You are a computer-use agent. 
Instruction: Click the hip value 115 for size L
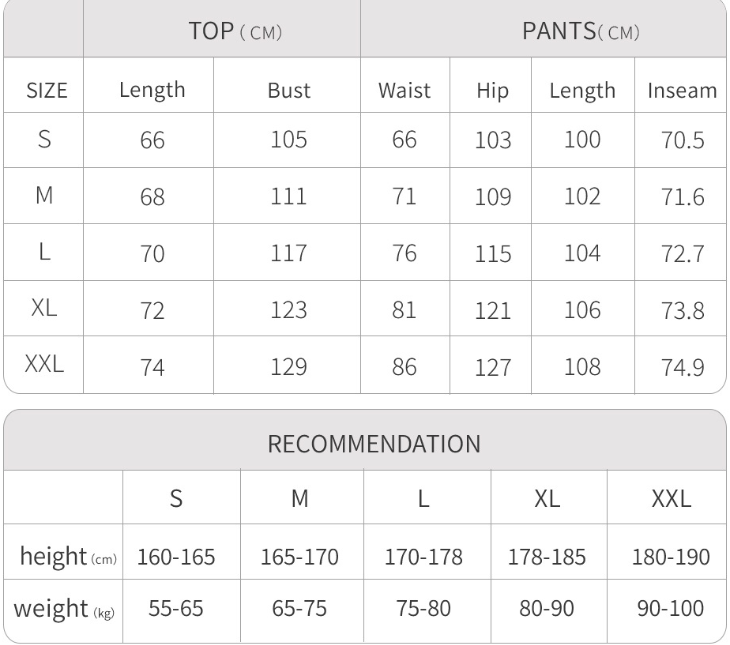(493, 255)
